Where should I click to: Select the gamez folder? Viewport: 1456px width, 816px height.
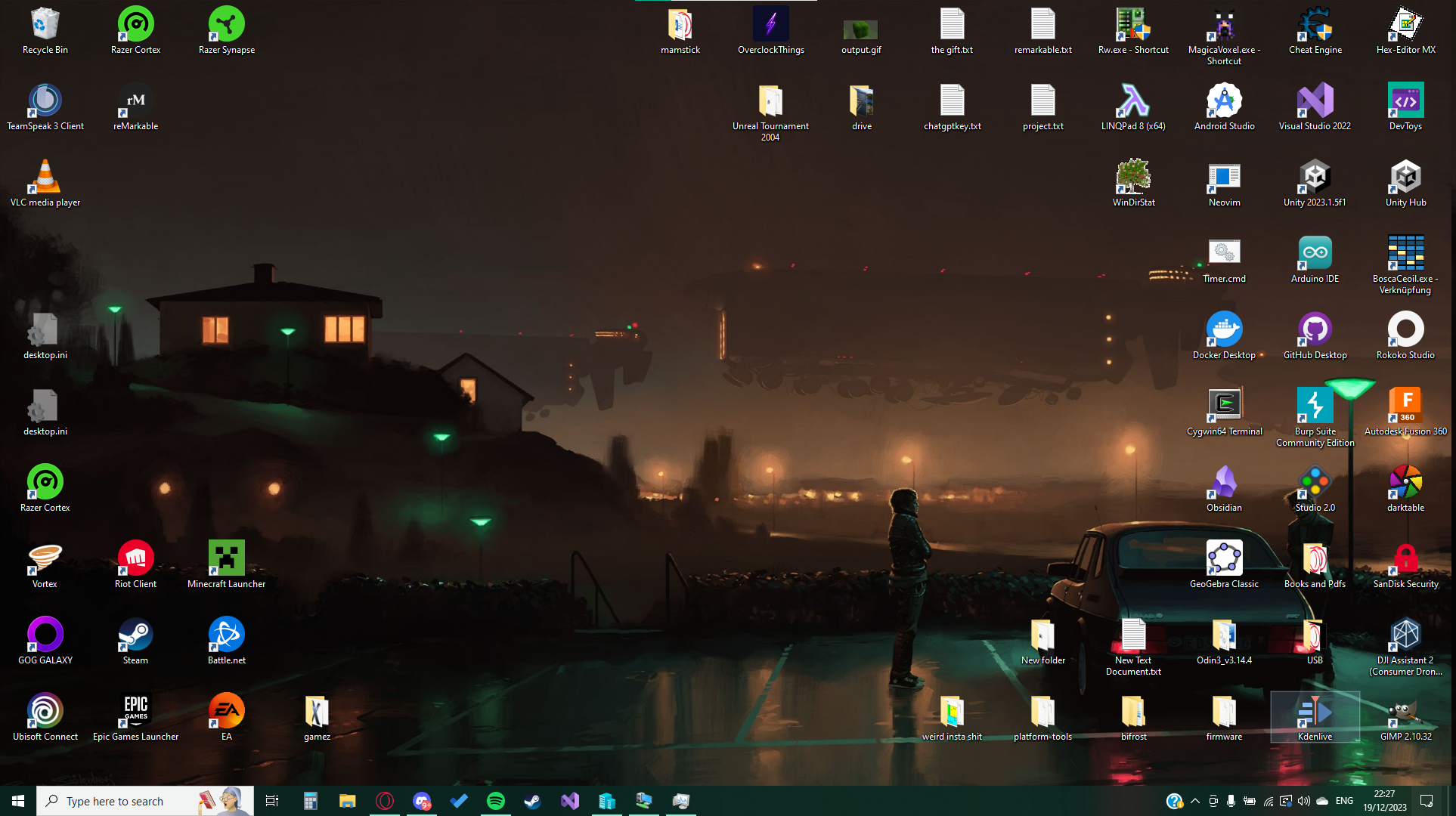tap(317, 717)
